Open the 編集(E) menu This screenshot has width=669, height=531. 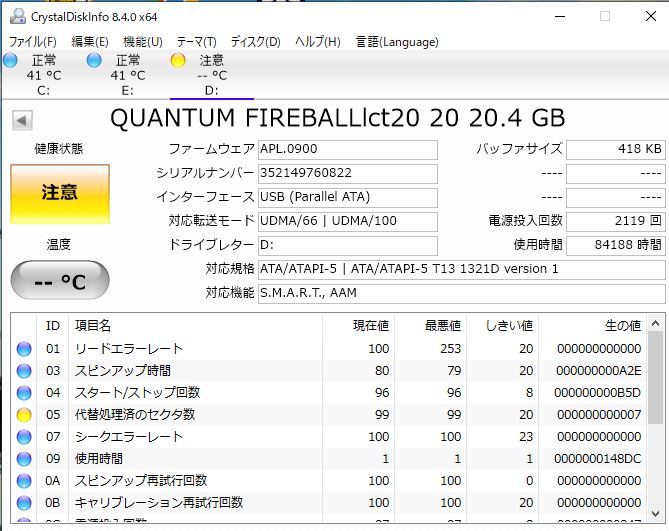coord(90,42)
